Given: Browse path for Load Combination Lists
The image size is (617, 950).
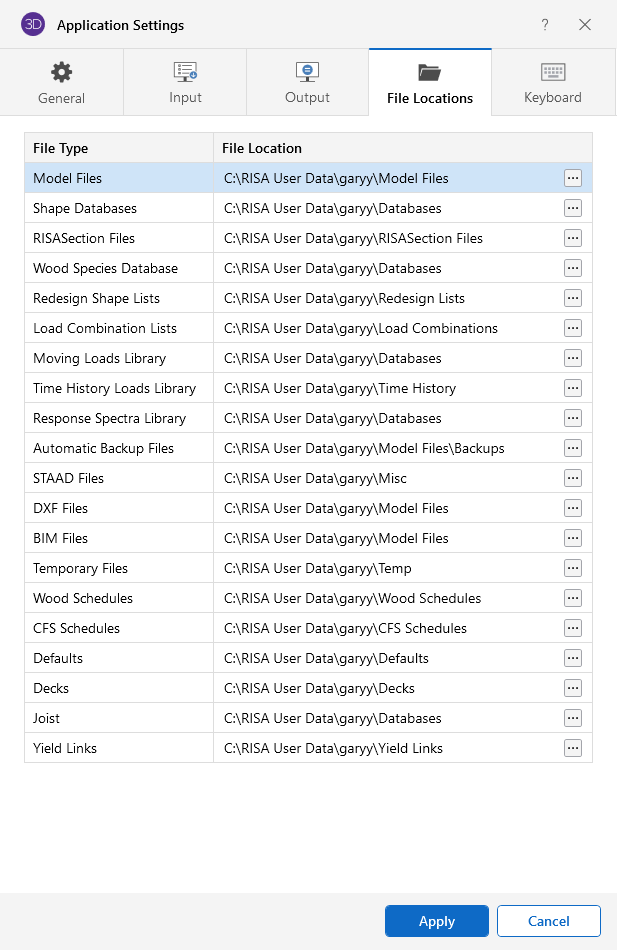Looking at the screenshot, I should (x=573, y=328).
